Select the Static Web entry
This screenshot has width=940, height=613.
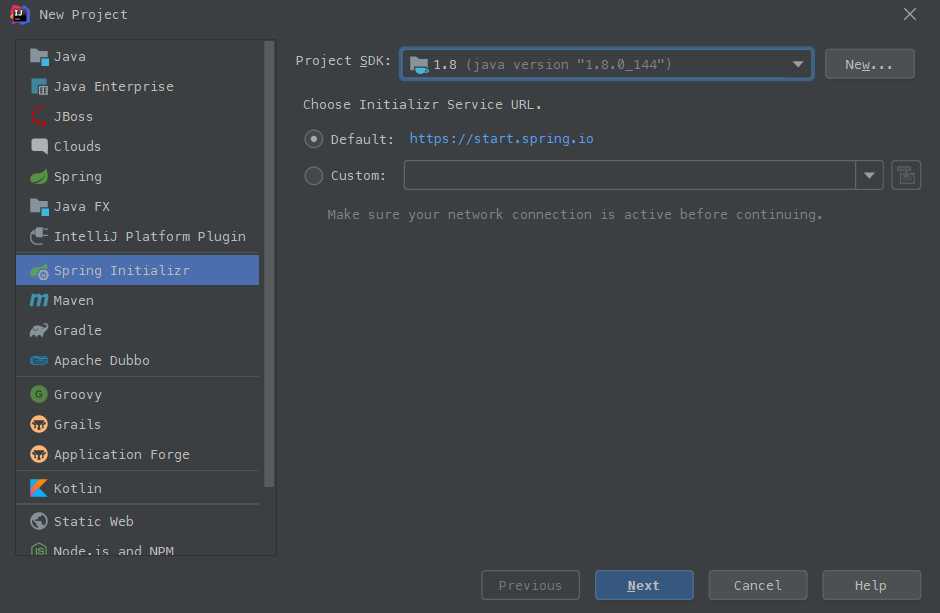(138, 521)
